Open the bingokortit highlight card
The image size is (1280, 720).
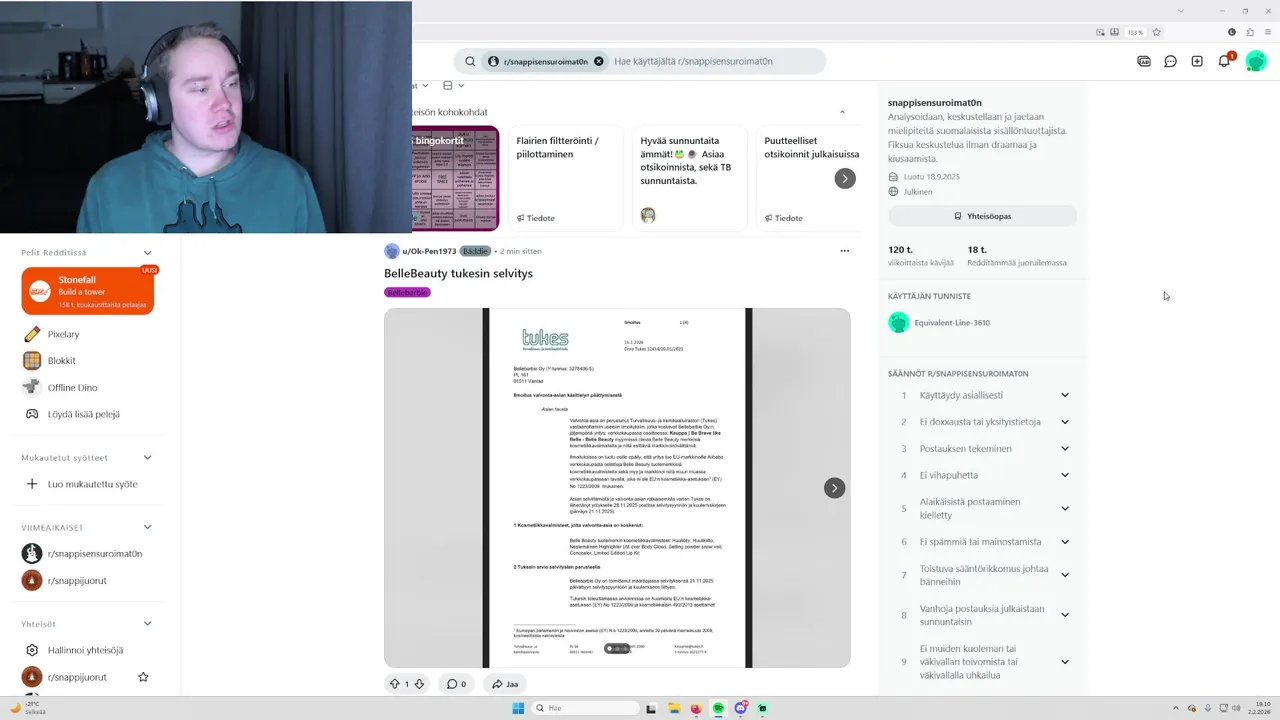point(455,179)
